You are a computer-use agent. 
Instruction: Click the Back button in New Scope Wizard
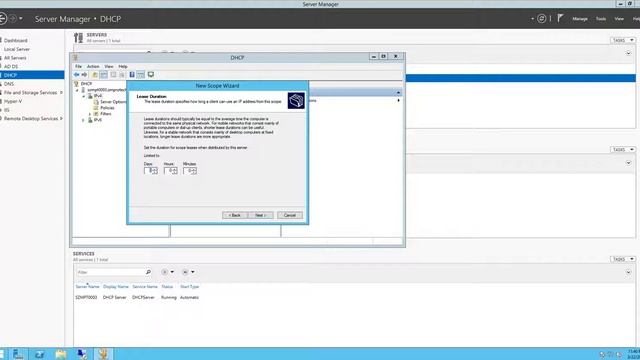click(x=235, y=215)
